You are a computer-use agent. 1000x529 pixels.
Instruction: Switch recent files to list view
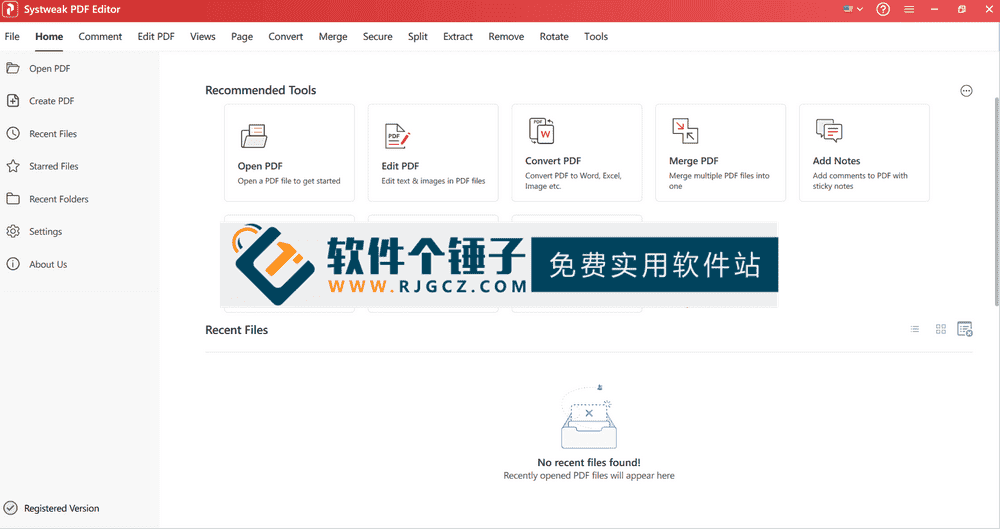click(x=915, y=329)
